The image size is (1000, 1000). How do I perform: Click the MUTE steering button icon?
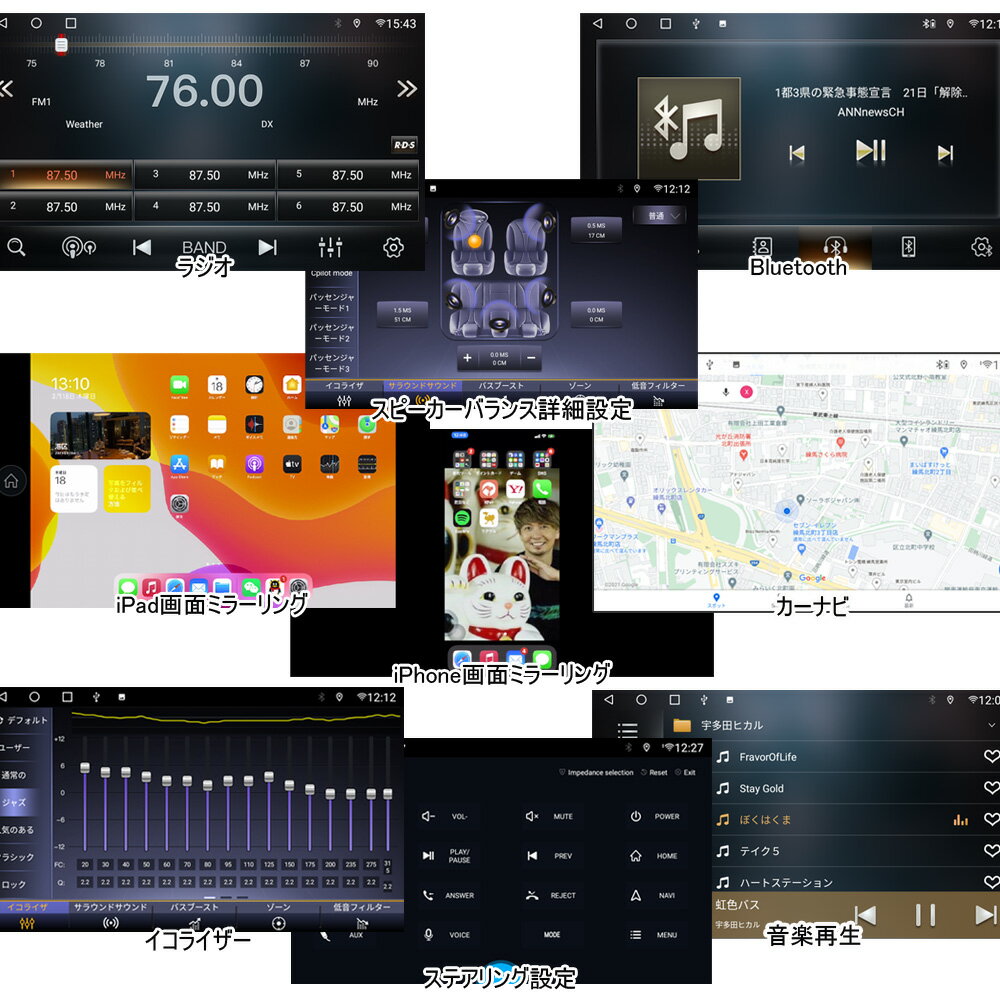click(x=533, y=816)
